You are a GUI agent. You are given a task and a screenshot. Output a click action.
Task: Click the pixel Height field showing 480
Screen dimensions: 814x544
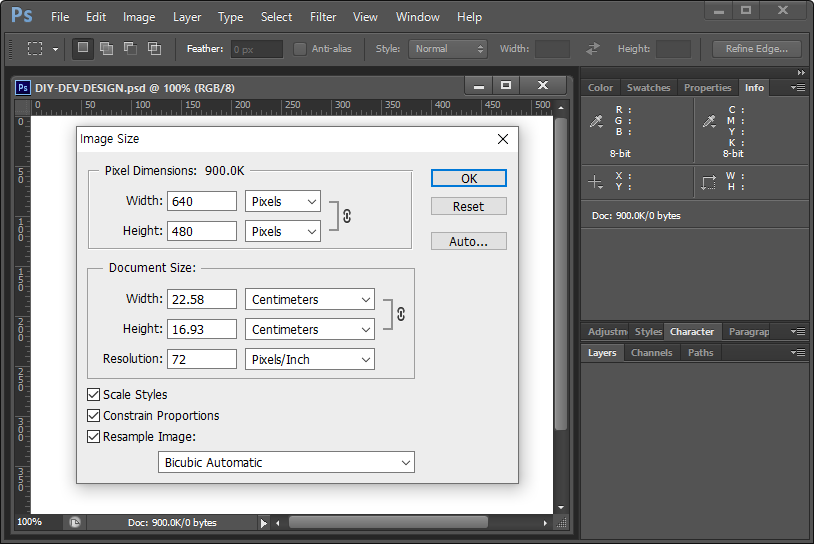(x=202, y=231)
